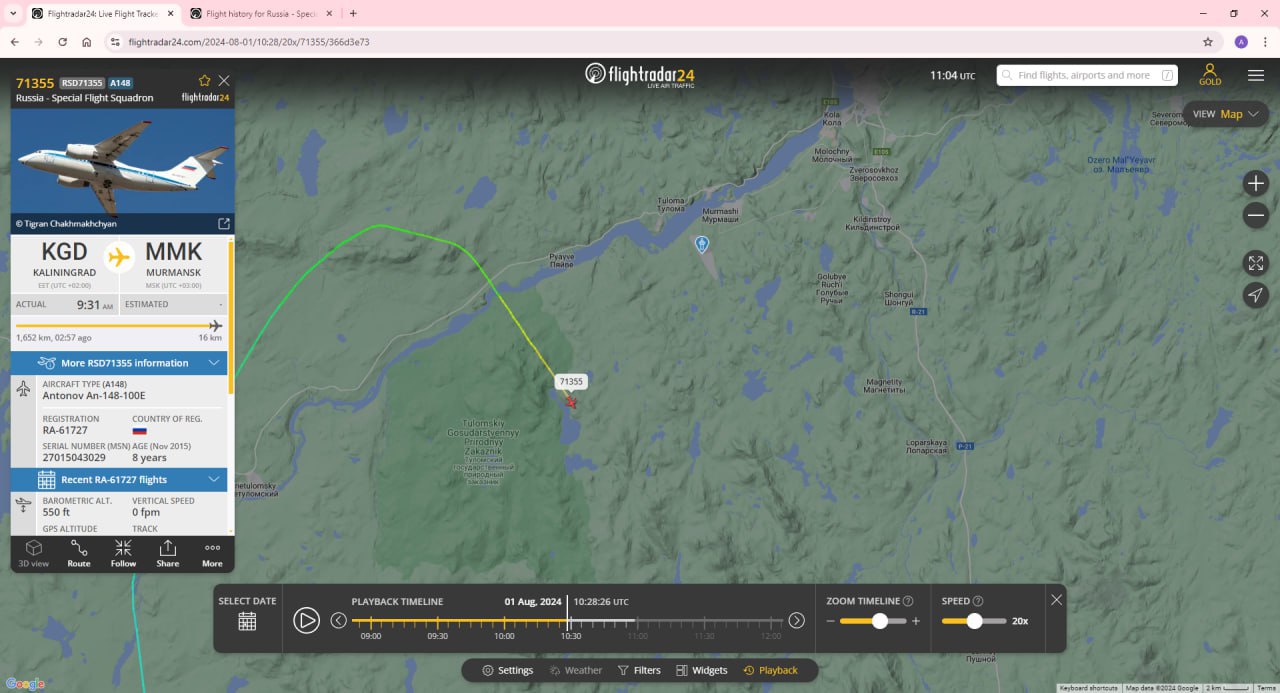Add flight 71355 to favorites star
The height and width of the screenshot is (693, 1280).
[x=205, y=81]
